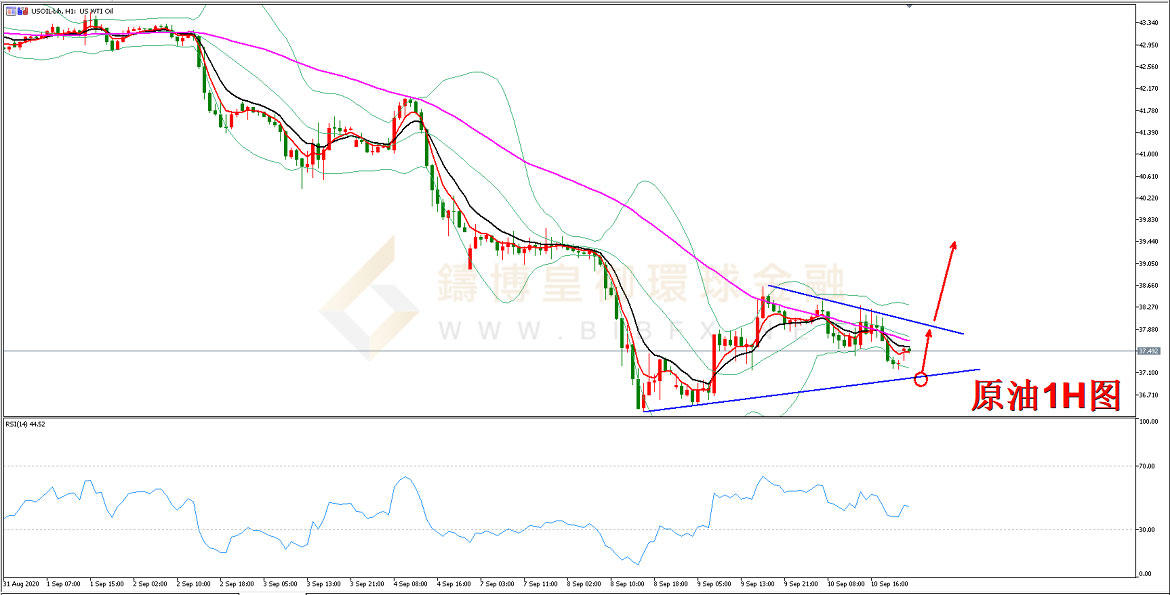Click the RSI(14) indicator label
1170x595 pixels.
(24, 424)
